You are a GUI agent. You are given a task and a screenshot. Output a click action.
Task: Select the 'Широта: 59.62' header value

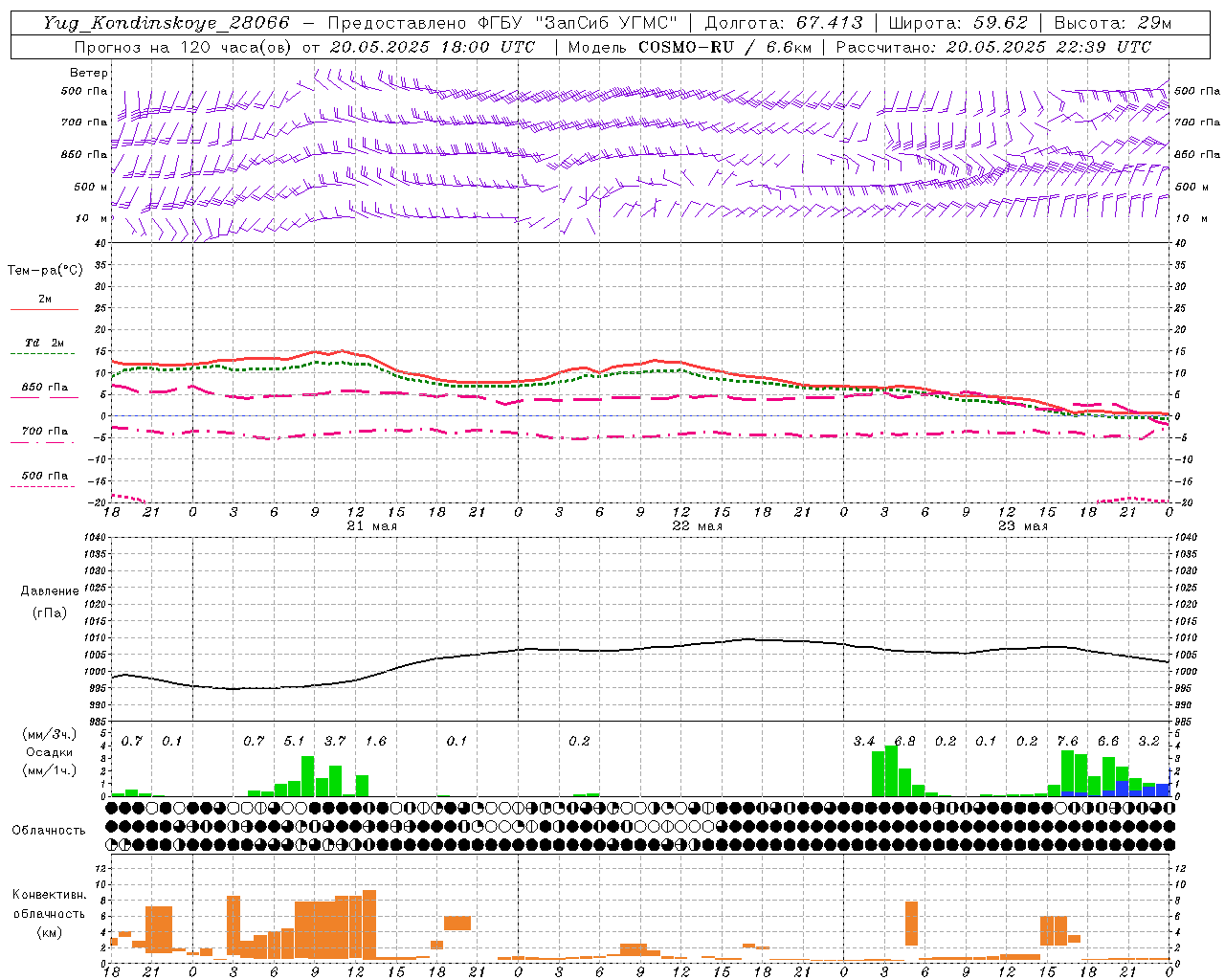tap(958, 23)
